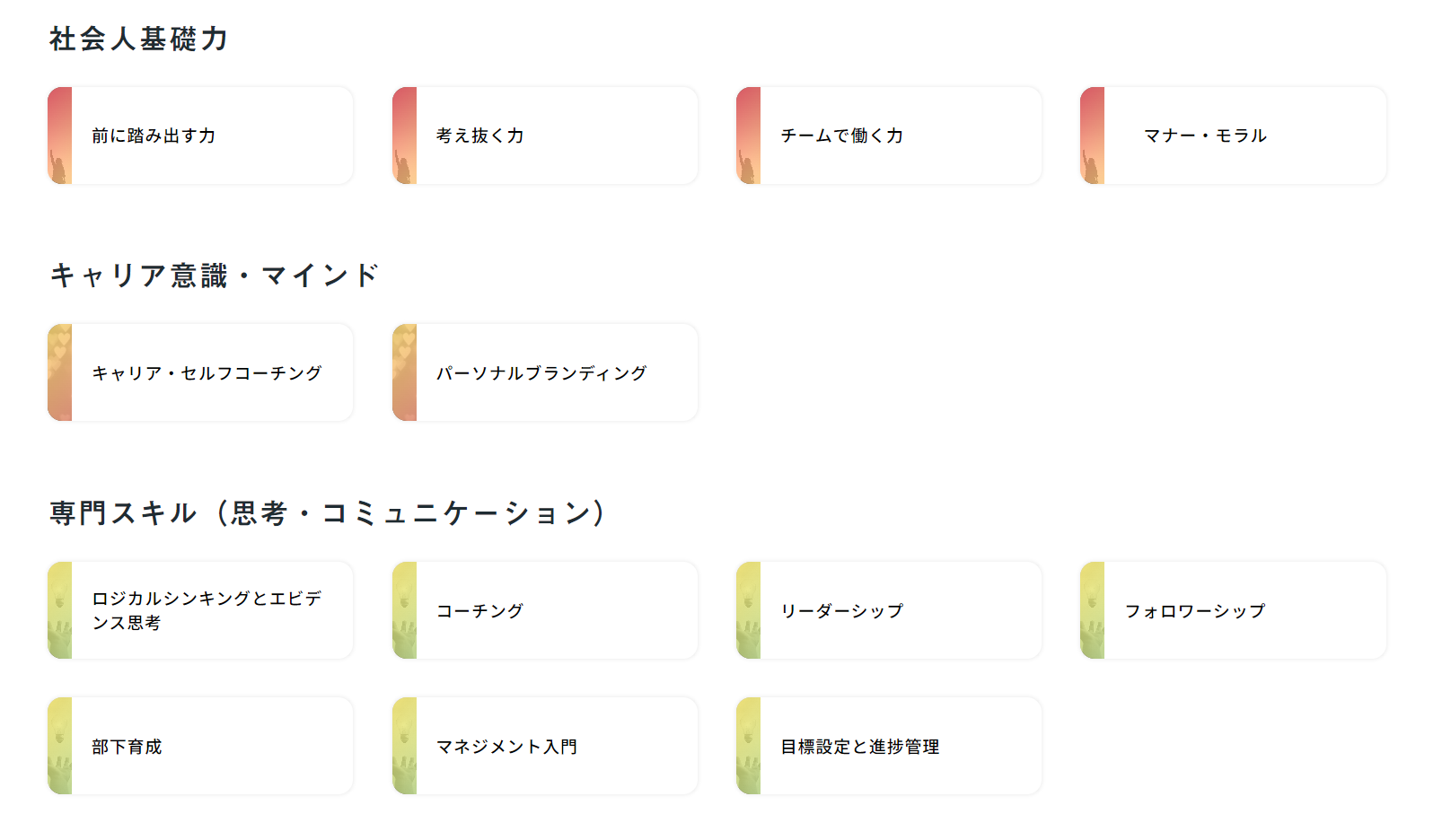Click the yellow-green thumbnail beside コーチング
Viewport: 1451px width, 840px height.
point(405,610)
